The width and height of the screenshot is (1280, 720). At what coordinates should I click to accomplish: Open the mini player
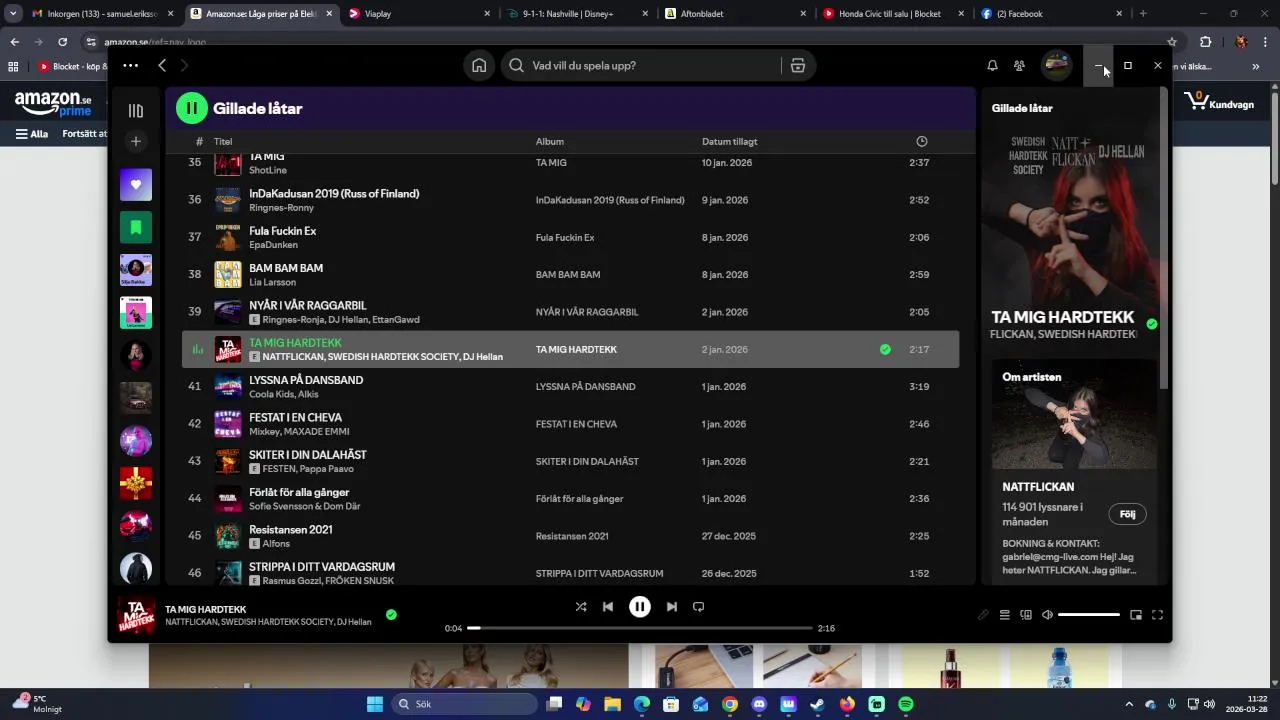(x=1136, y=615)
